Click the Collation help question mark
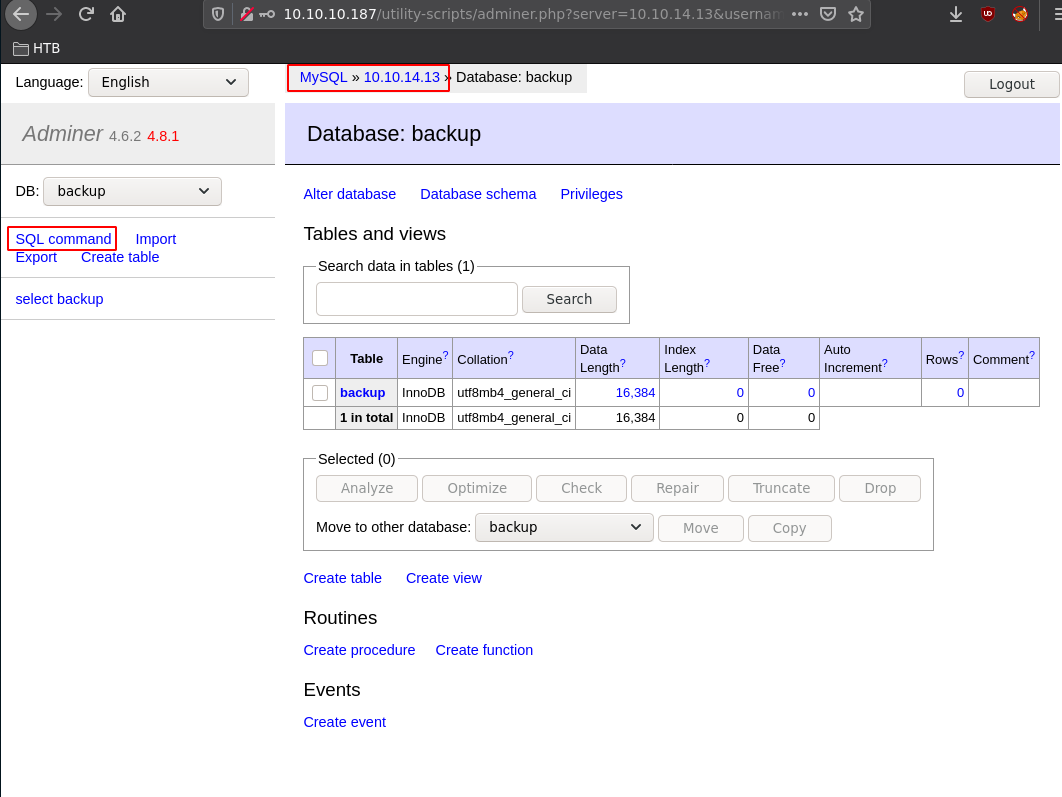 (511, 355)
